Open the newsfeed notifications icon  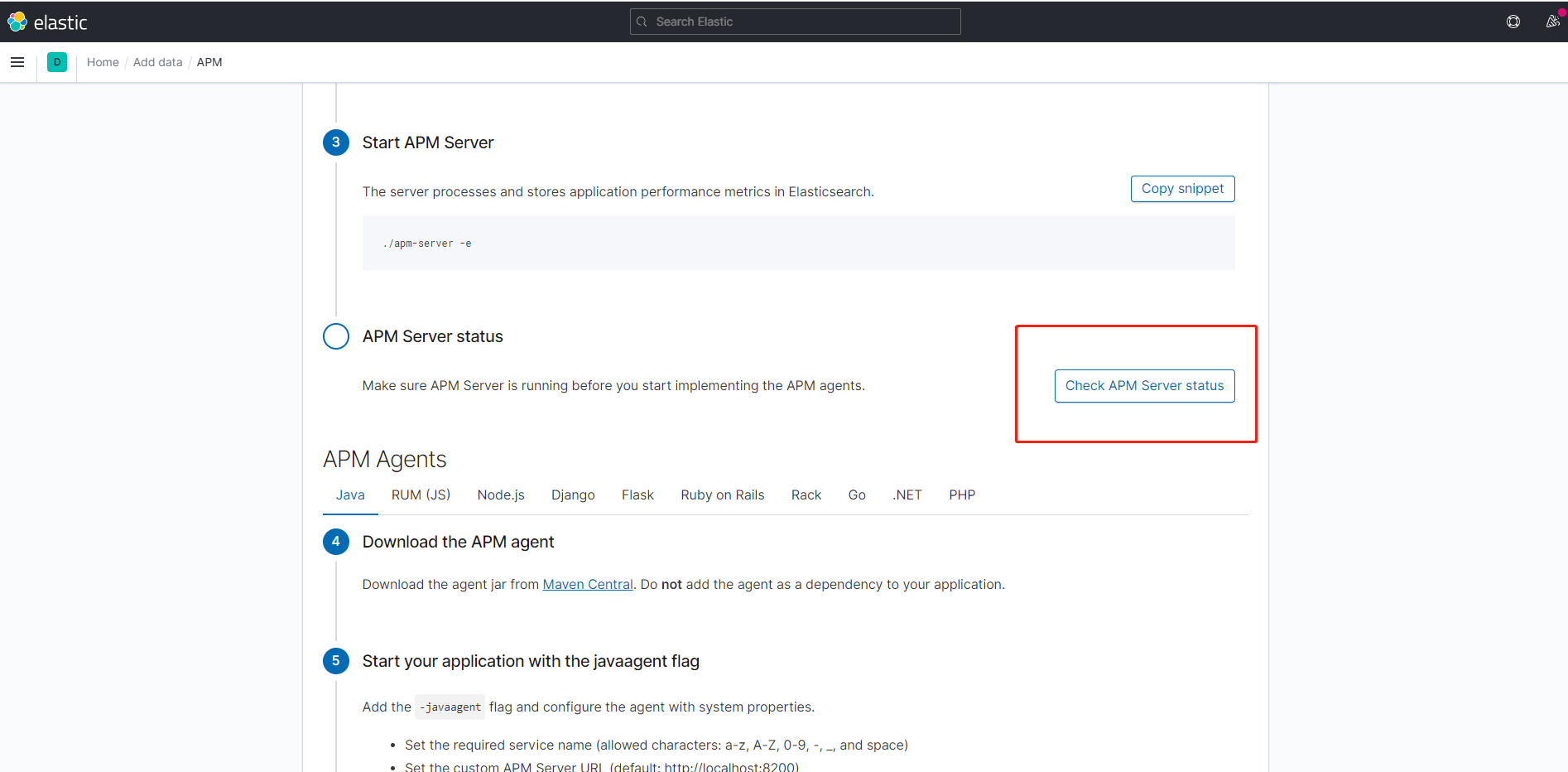tap(1553, 22)
